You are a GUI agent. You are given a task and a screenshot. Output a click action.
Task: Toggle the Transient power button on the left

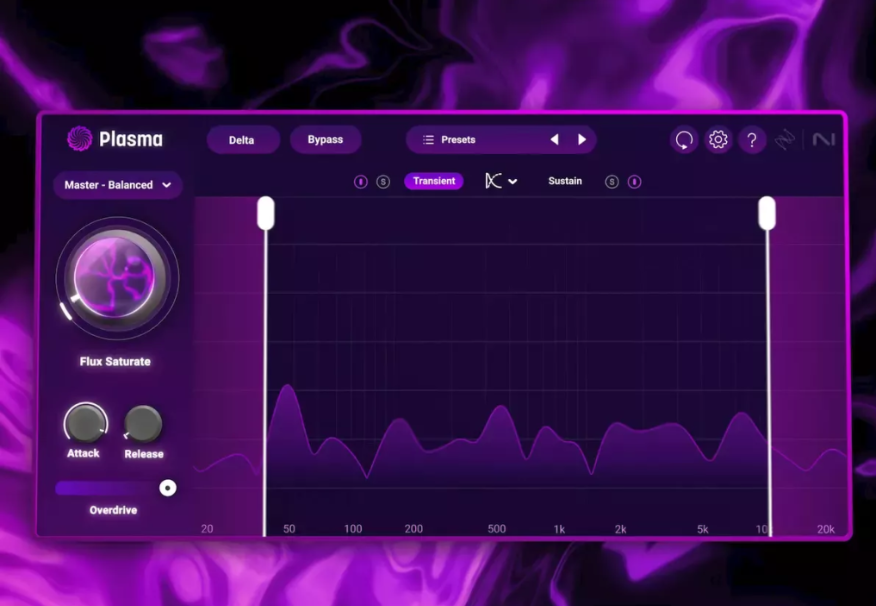[361, 182]
